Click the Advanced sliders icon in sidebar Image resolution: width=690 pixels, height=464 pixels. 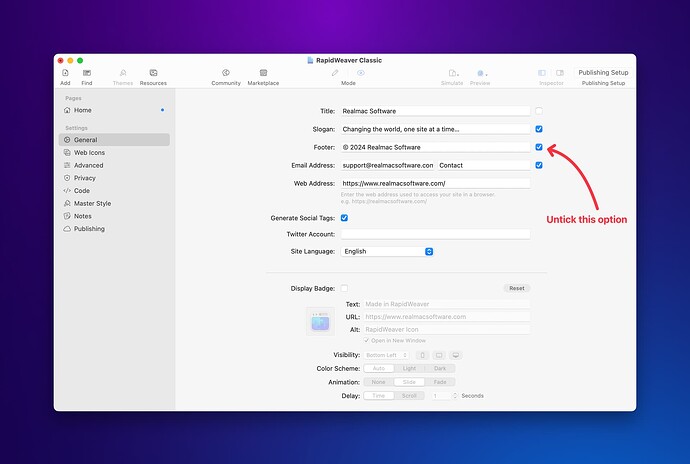tap(67, 165)
